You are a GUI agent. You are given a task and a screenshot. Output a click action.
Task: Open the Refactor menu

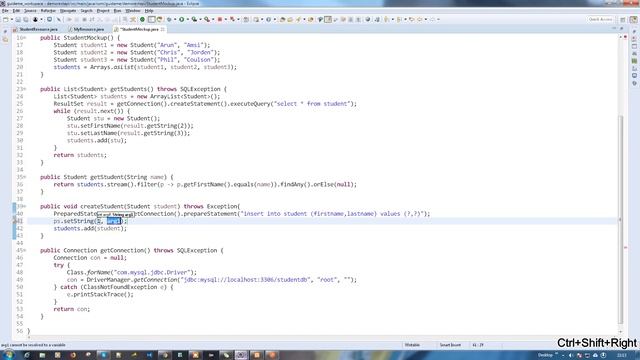(x=48, y=11)
